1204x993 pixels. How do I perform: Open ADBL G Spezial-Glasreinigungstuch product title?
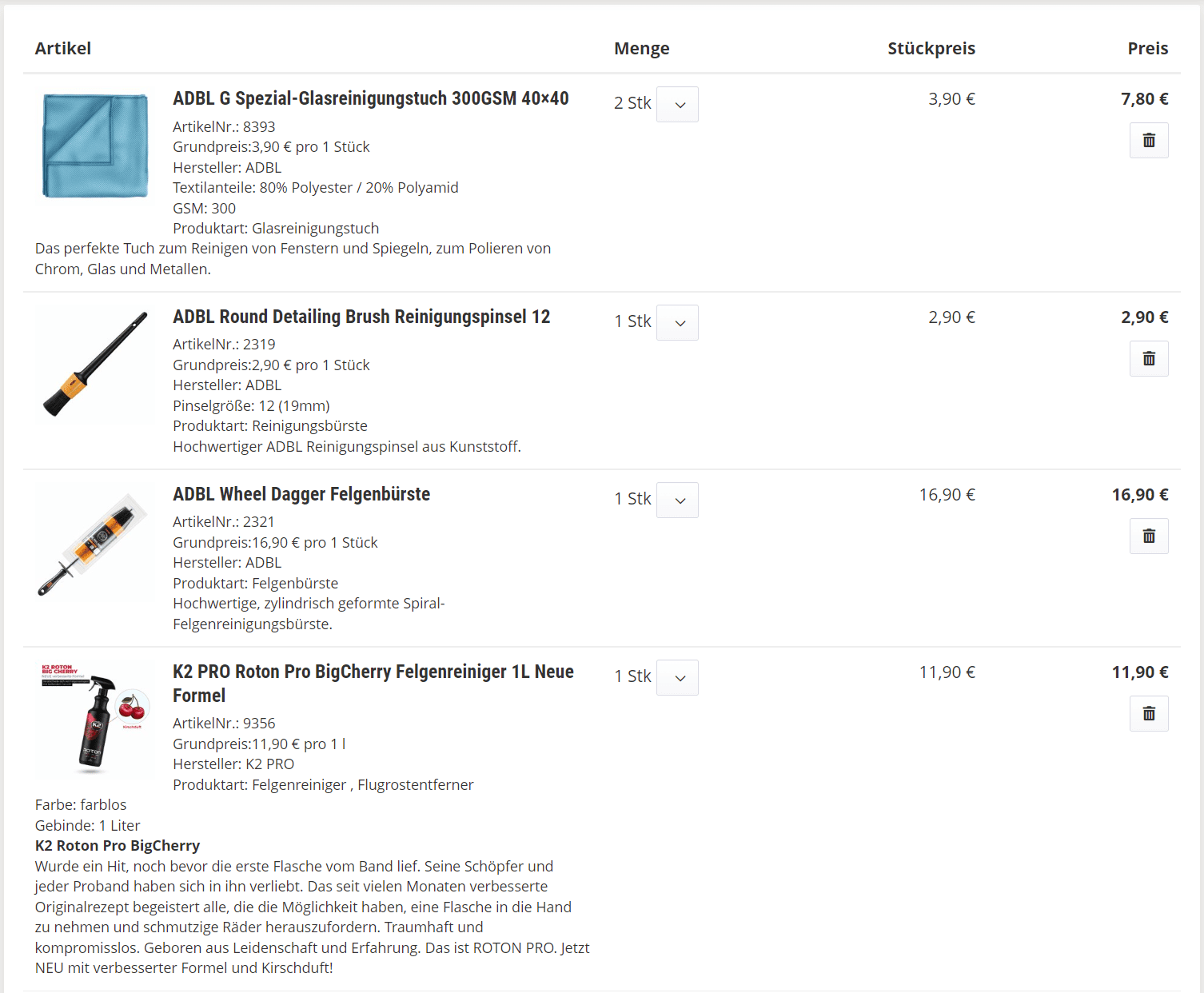coord(370,98)
